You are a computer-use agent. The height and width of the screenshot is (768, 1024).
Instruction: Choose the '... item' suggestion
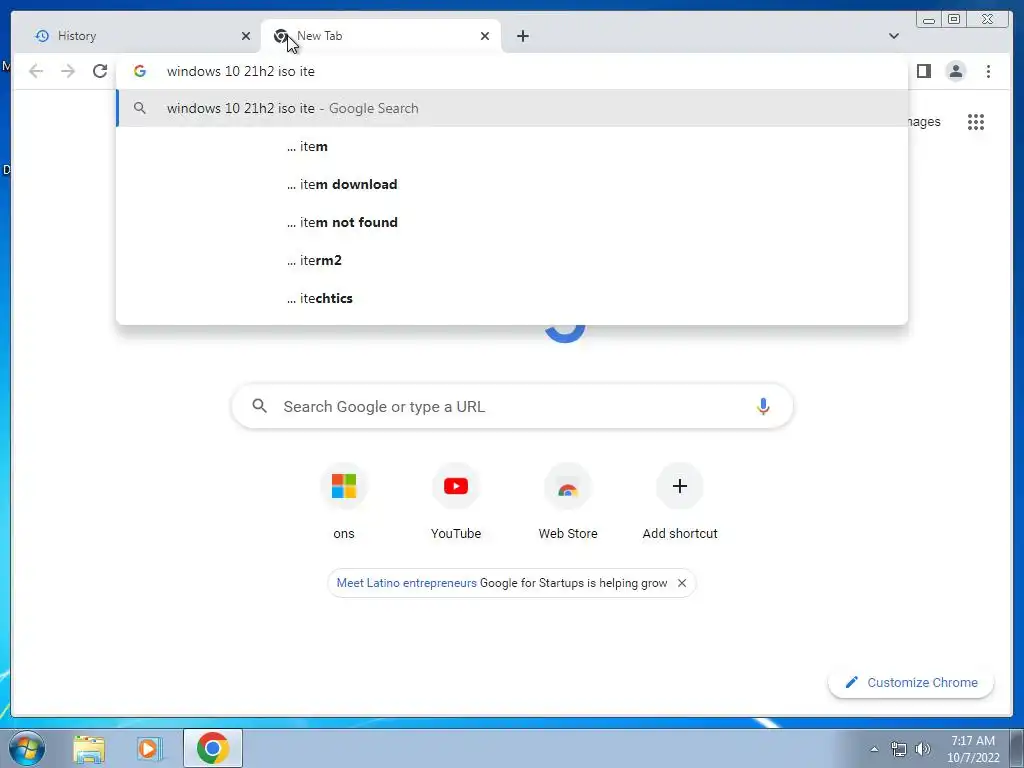(512, 146)
